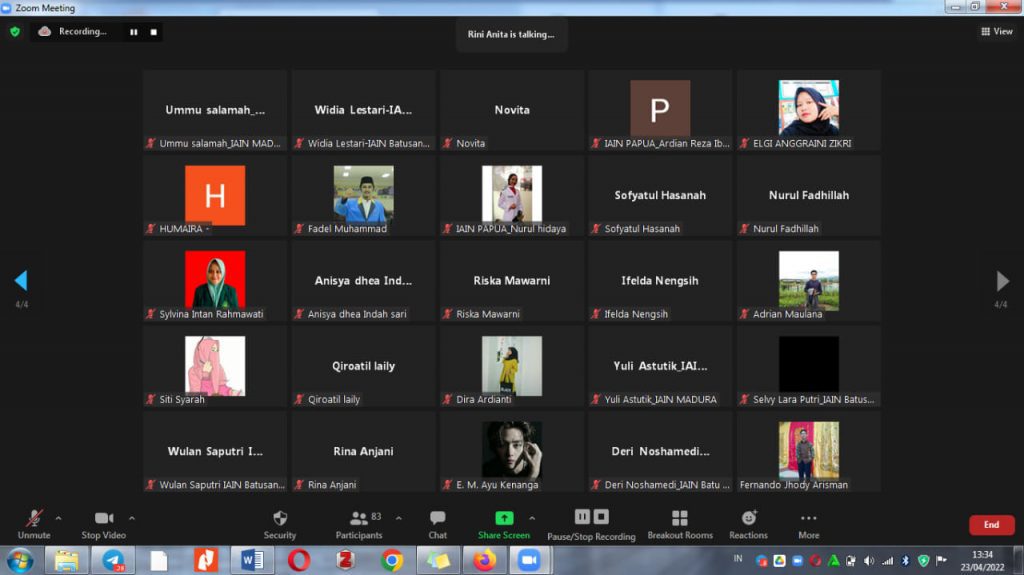This screenshot has height=575, width=1024.
Task: Stop the recording from the top indicator
Action: coord(153,32)
